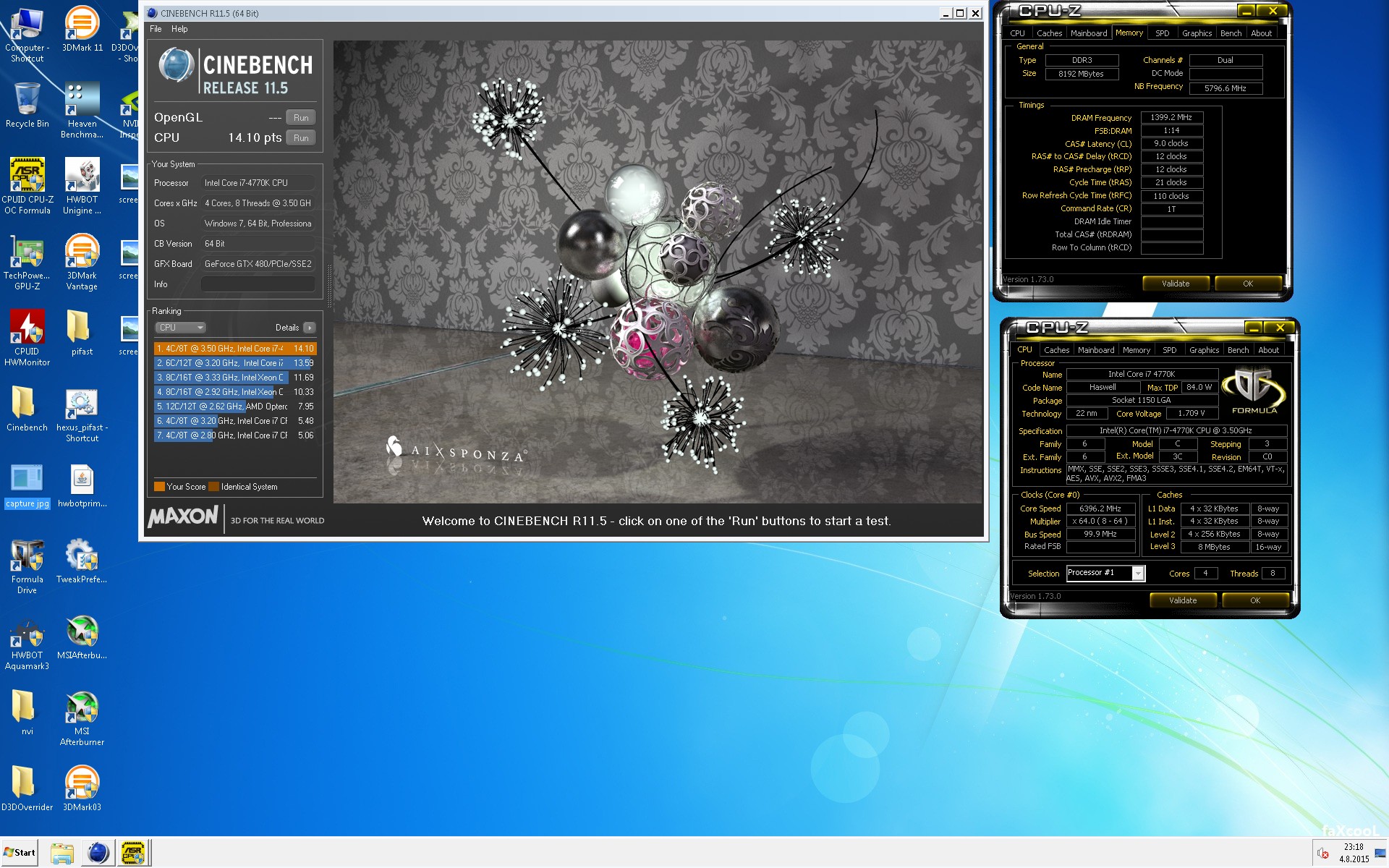Open MSIAfterburner desktop icon

82,637
